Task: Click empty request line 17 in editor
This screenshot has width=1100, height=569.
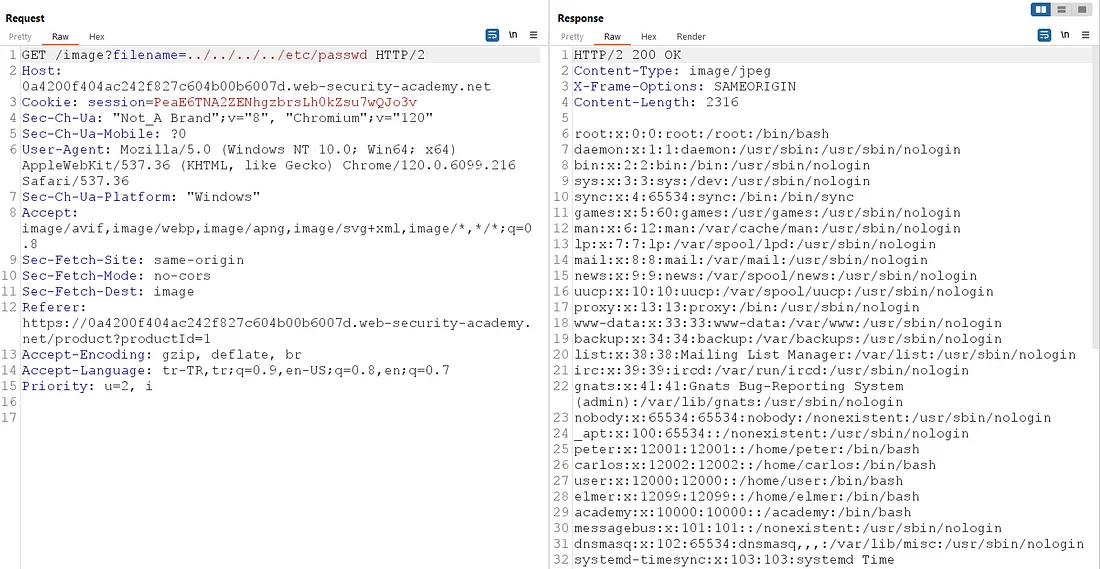Action: (x=281, y=417)
